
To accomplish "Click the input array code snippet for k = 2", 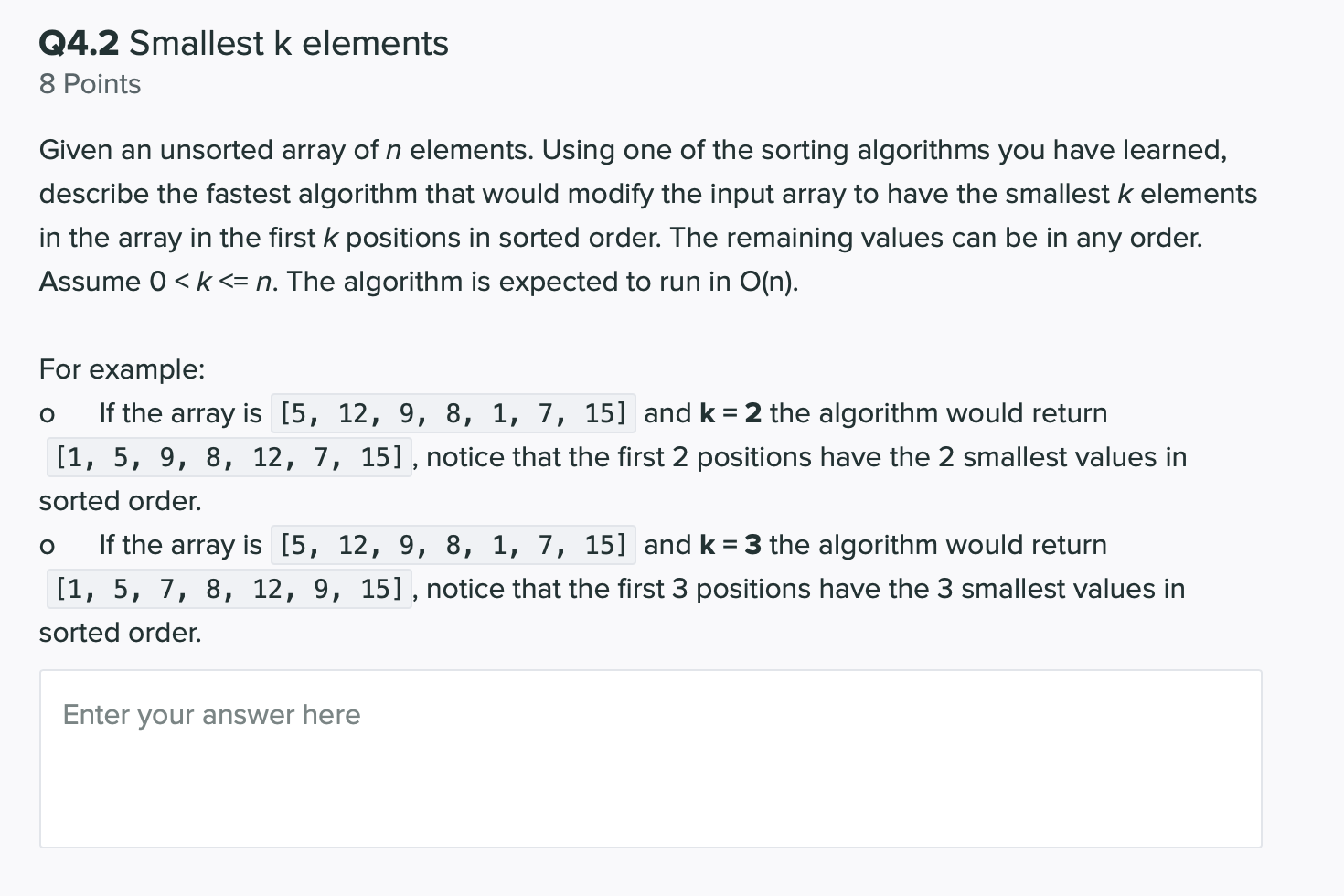I will pos(453,413).
